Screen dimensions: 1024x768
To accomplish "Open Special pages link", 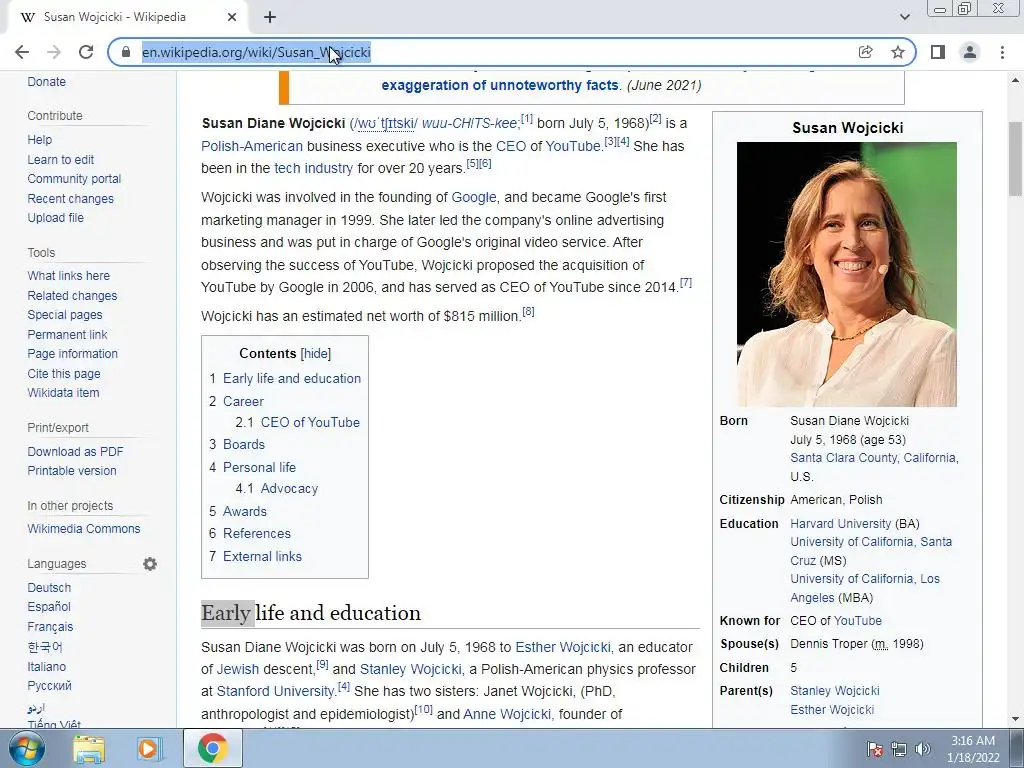I will (65, 315).
